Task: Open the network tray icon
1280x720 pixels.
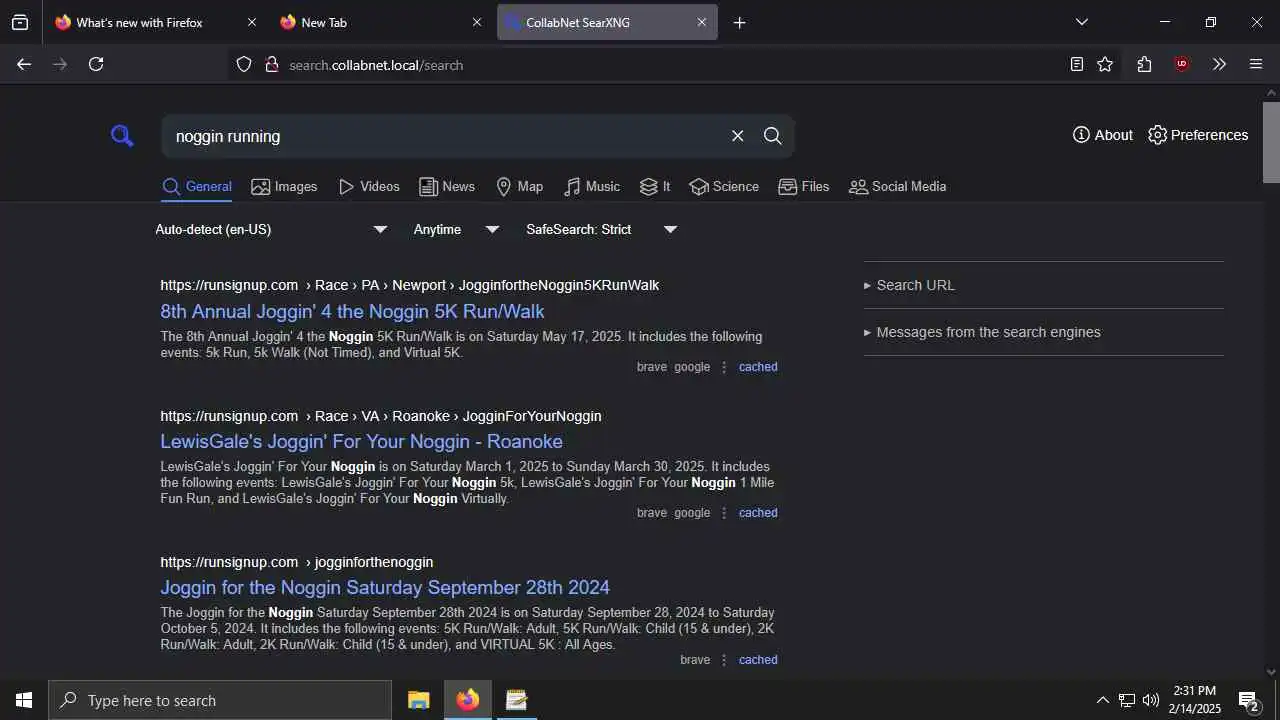Action: (1127, 700)
